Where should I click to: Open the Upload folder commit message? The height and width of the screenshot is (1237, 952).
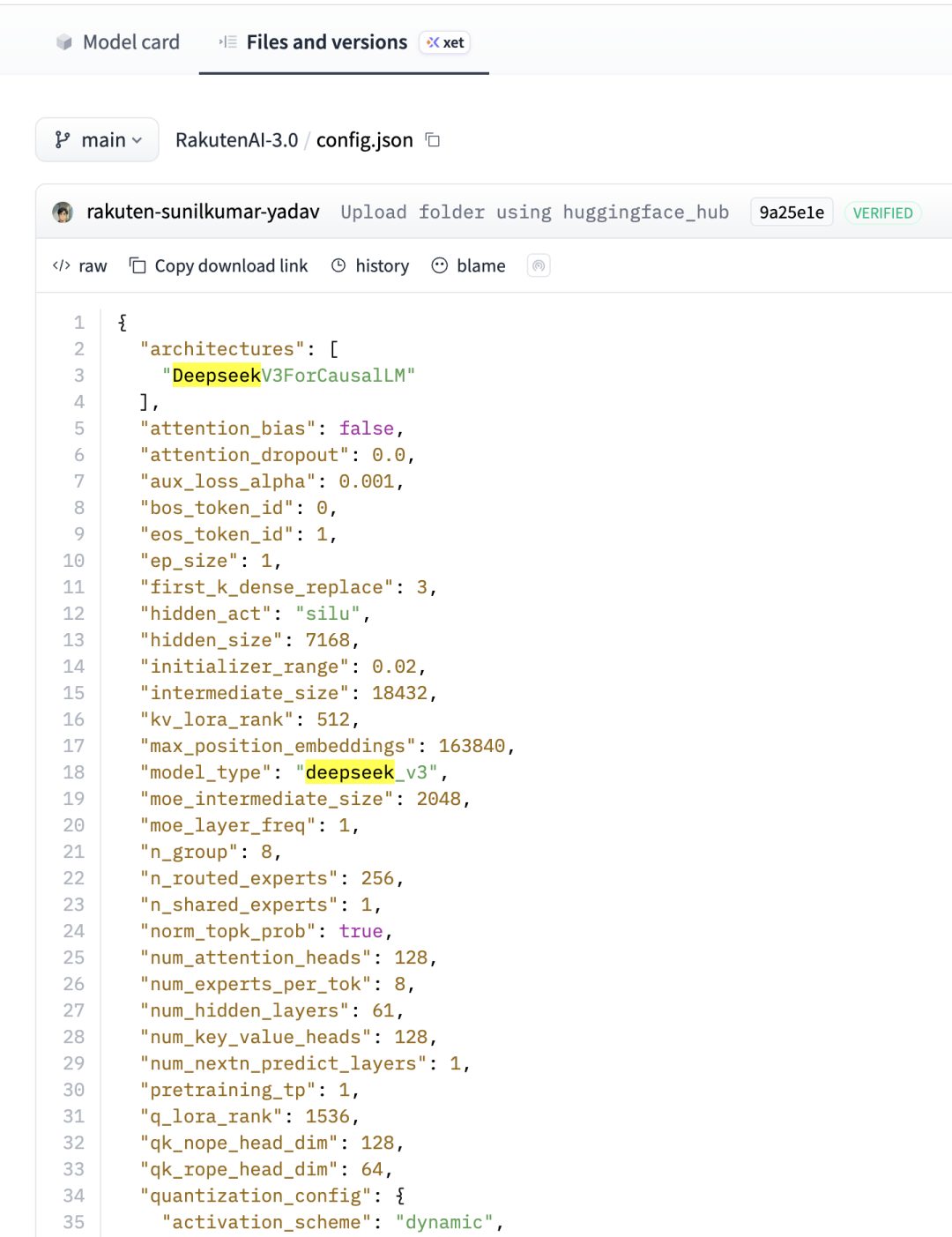coord(535,212)
